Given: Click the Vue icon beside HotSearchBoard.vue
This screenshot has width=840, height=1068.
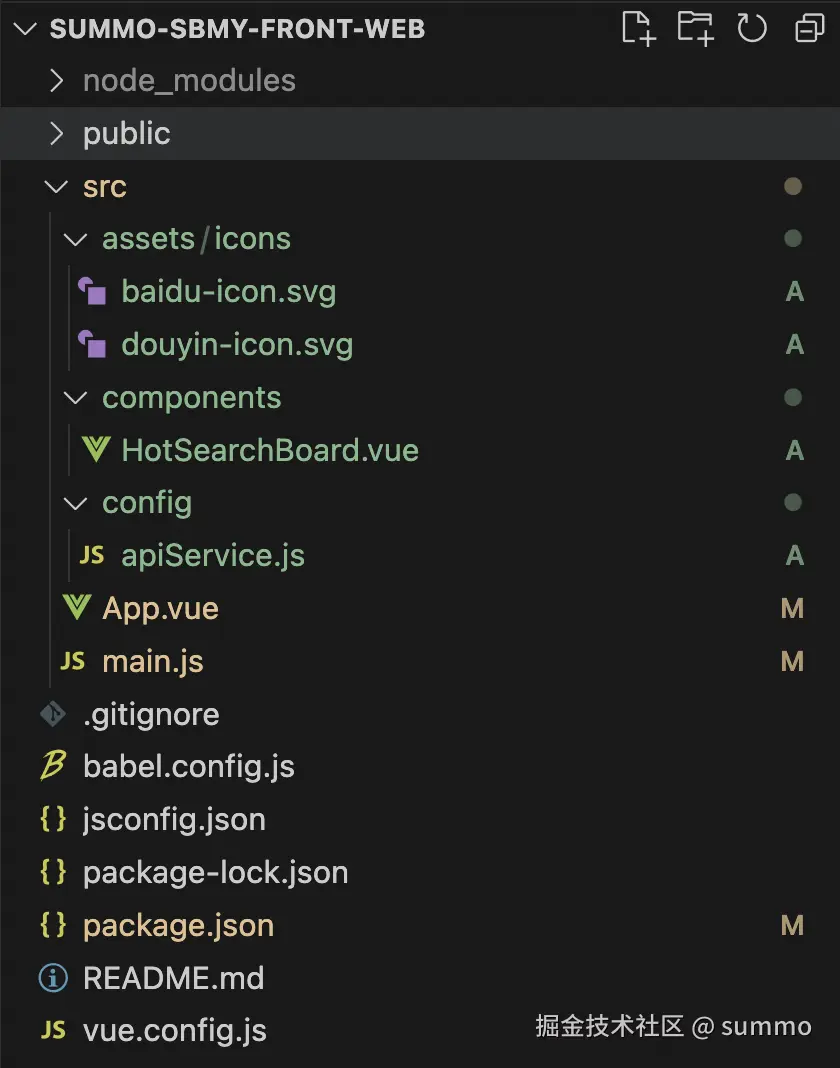Looking at the screenshot, I should click(95, 450).
